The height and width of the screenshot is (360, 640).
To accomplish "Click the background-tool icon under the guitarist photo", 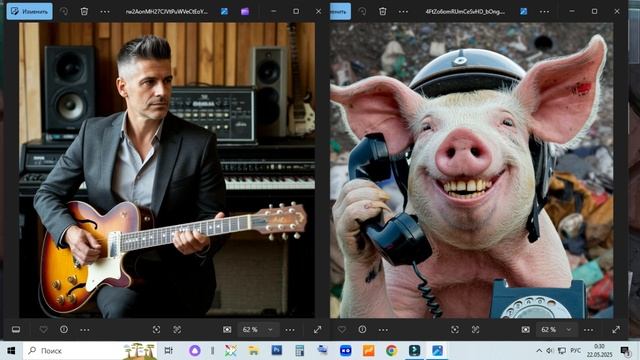I will pyautogui.click(x=177, y=329).
